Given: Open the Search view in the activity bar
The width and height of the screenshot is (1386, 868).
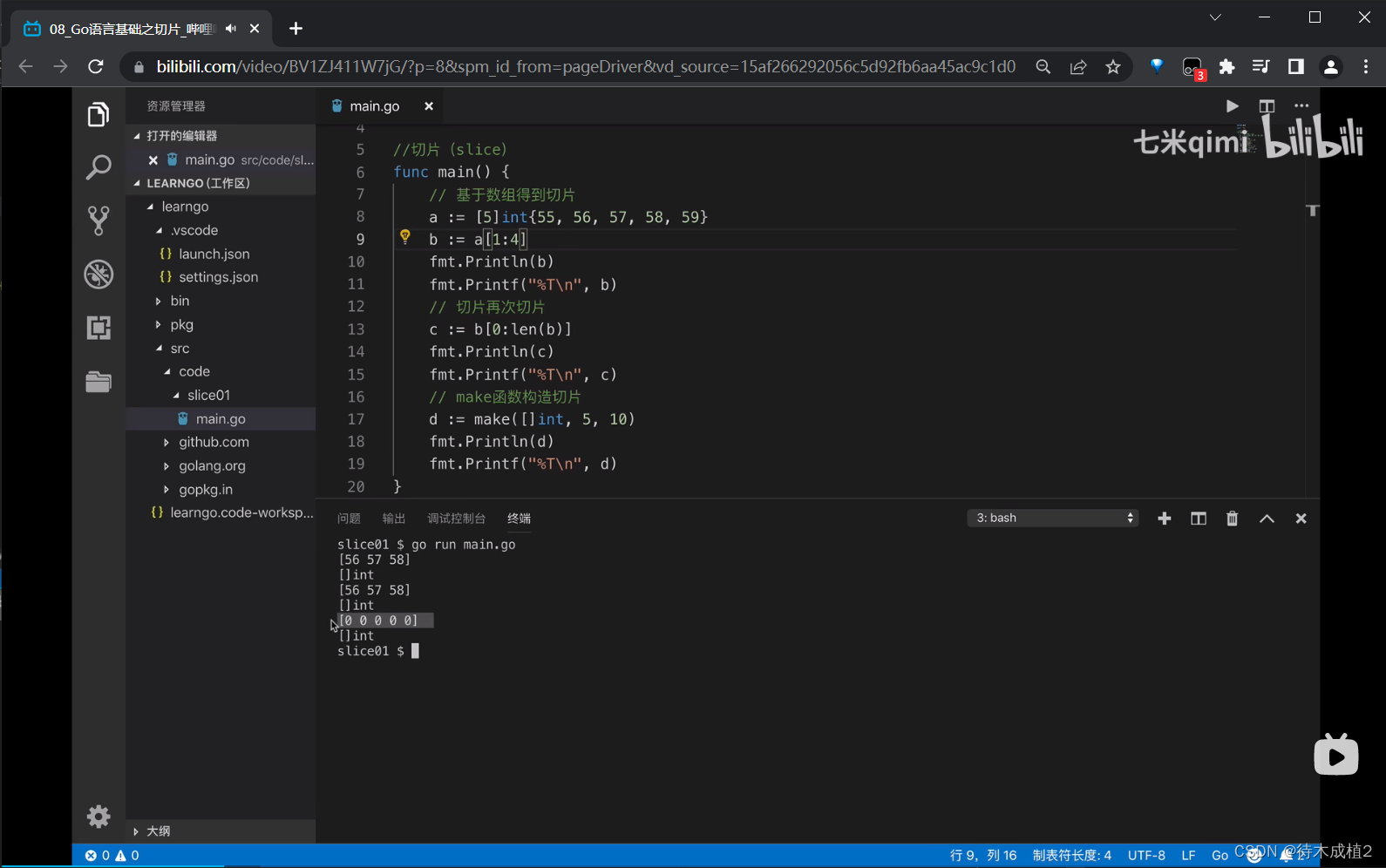Looking at the screenshot, I should 99,167.
